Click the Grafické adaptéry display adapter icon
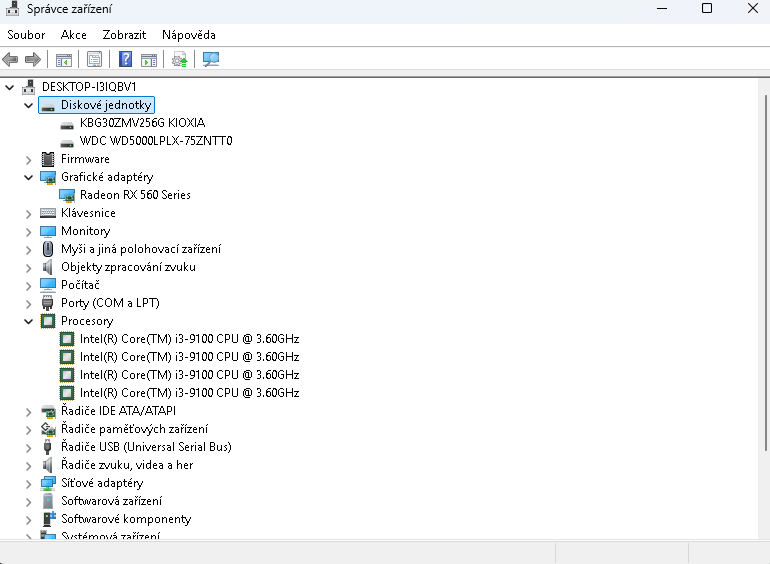The height and width of the screenshot is (564, 770). click(48, 177)
